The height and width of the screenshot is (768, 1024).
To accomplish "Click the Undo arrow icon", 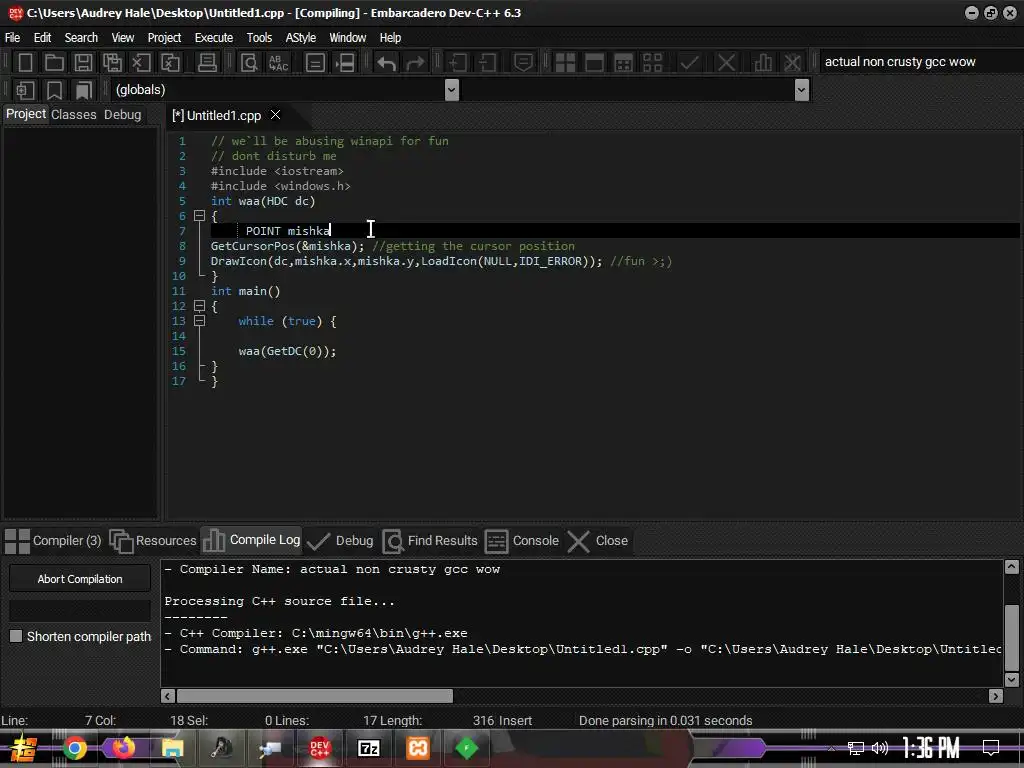I will [x=387, y=63].
